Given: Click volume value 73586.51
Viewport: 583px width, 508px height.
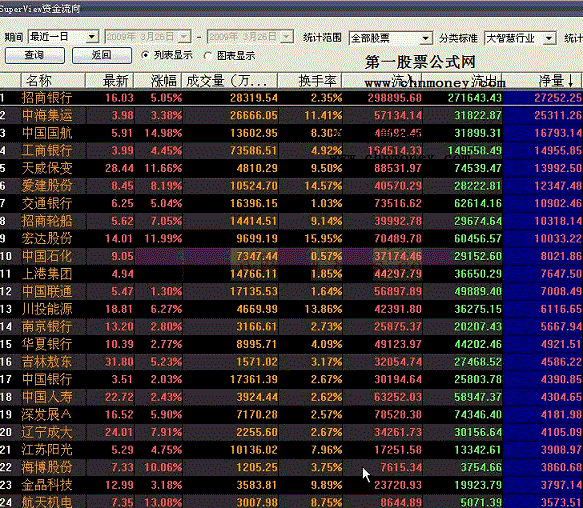Looking at the screenshot, I should (x=254, y=151).
